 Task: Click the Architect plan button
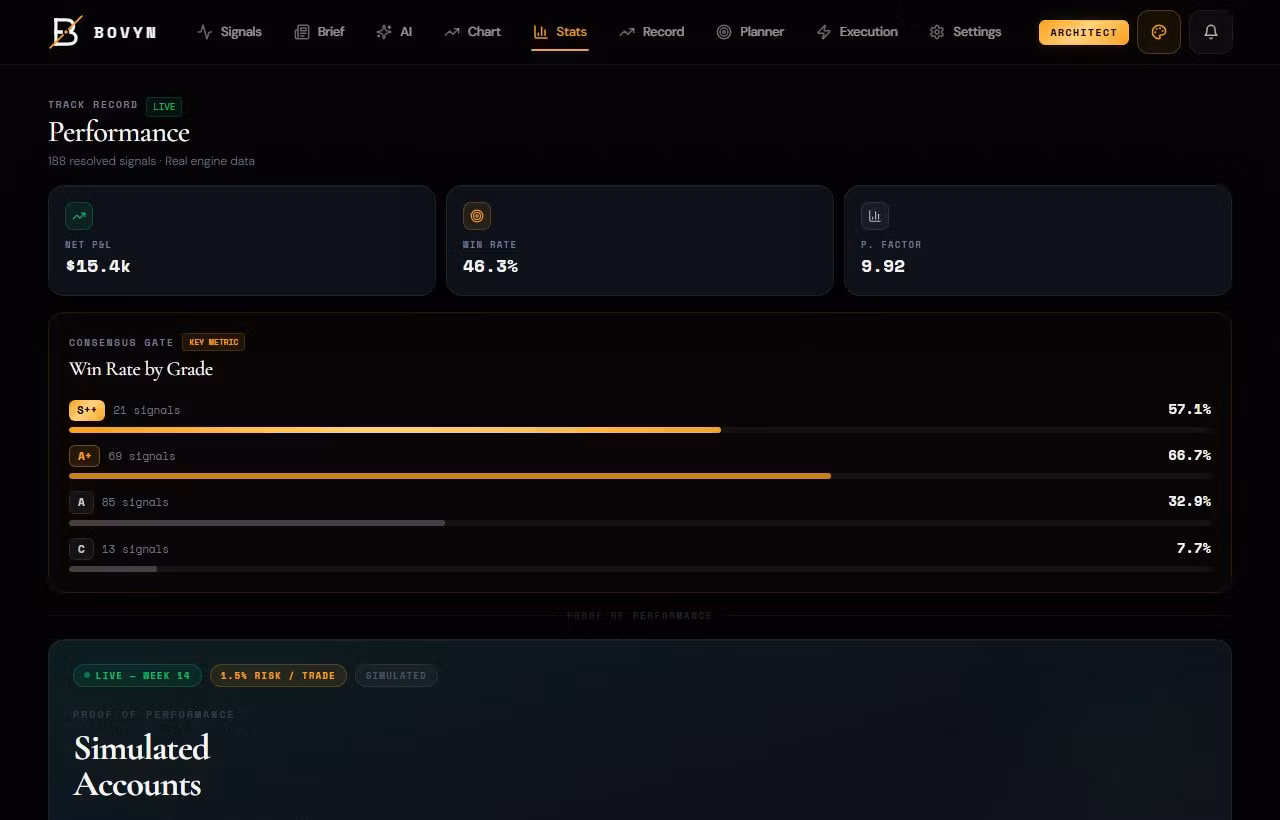[1083, 32]
